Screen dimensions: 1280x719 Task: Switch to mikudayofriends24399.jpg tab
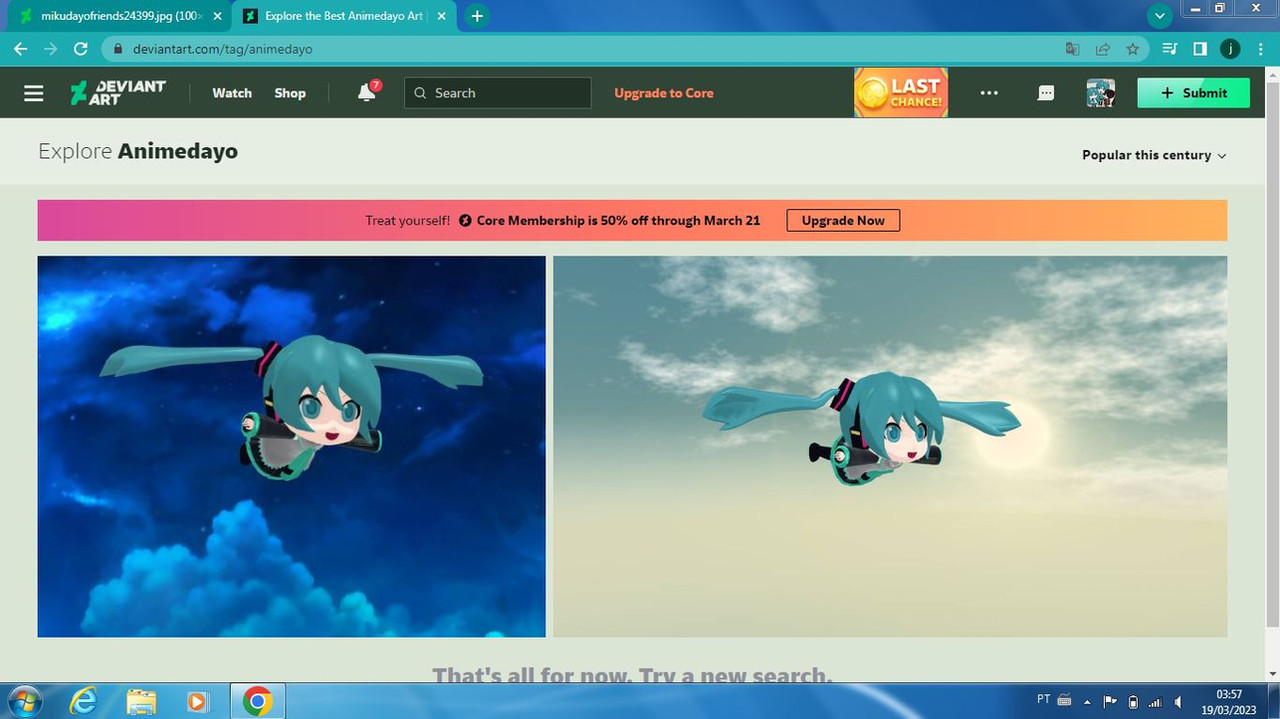[117, 16]
